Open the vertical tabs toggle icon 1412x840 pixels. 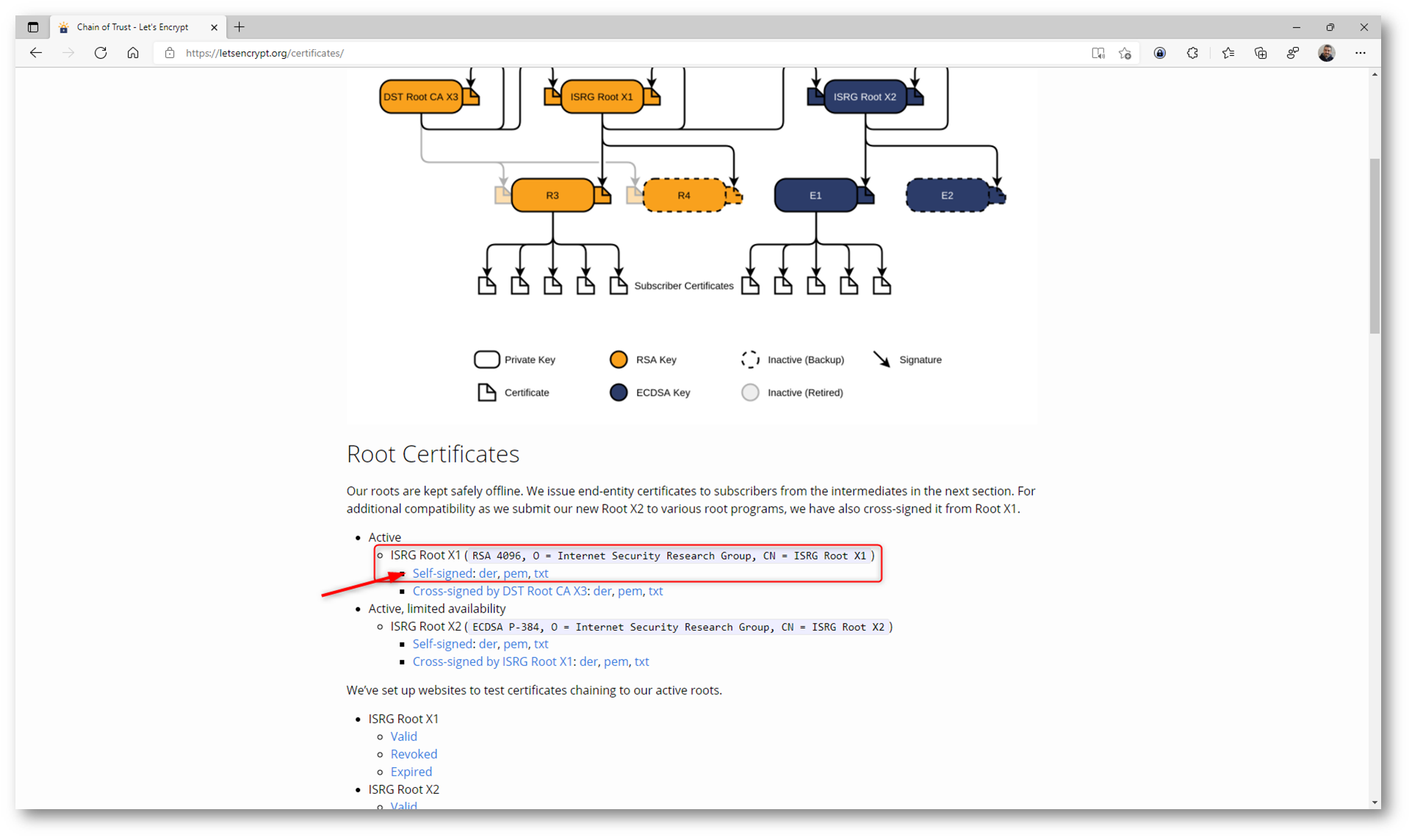[33, 27]
